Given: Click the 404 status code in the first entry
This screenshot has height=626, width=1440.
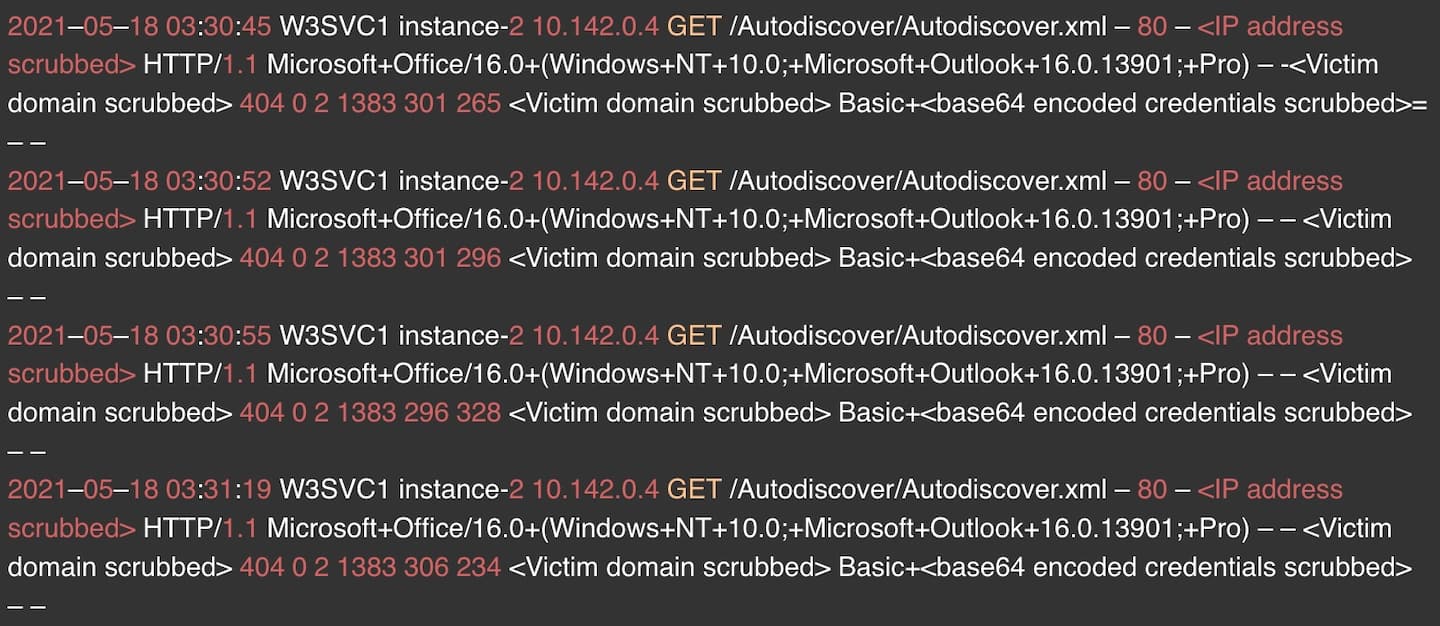Looking at the screenshot, I should [262, 104].
